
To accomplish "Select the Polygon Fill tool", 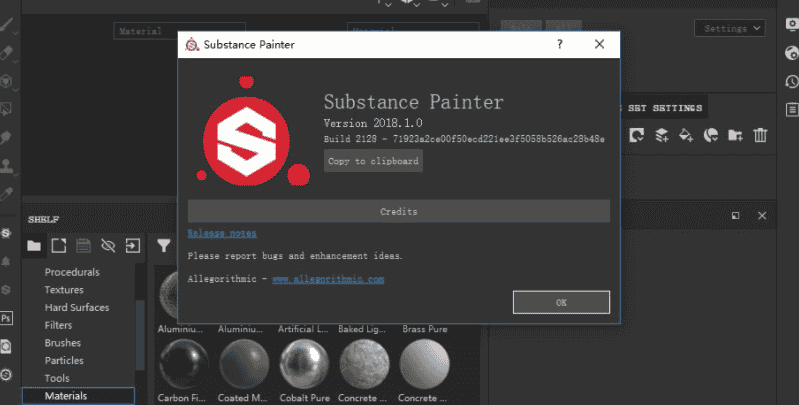I will tap(6, 109).
